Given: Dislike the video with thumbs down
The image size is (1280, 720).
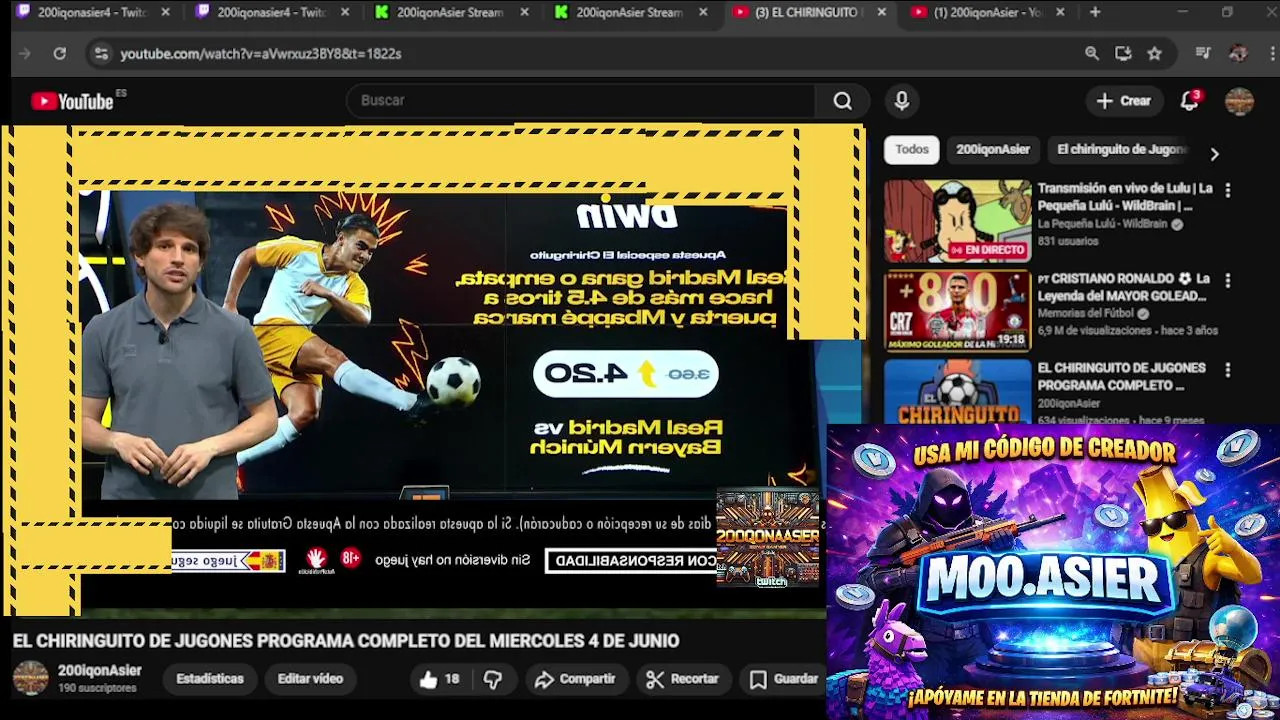Looking at the screenshot, I should tap(493, 679).
